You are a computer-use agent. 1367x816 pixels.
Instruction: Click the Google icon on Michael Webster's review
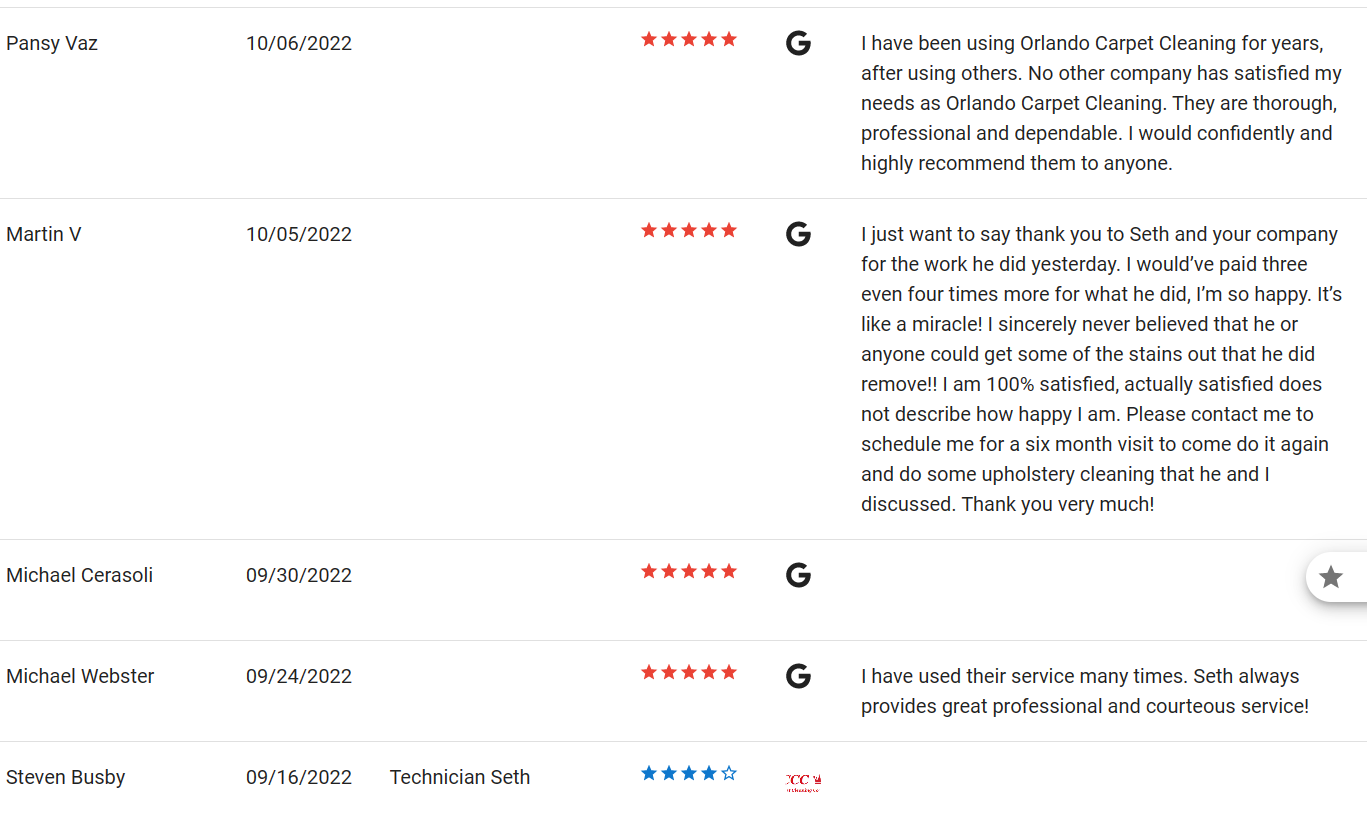(x=798, y=676)
